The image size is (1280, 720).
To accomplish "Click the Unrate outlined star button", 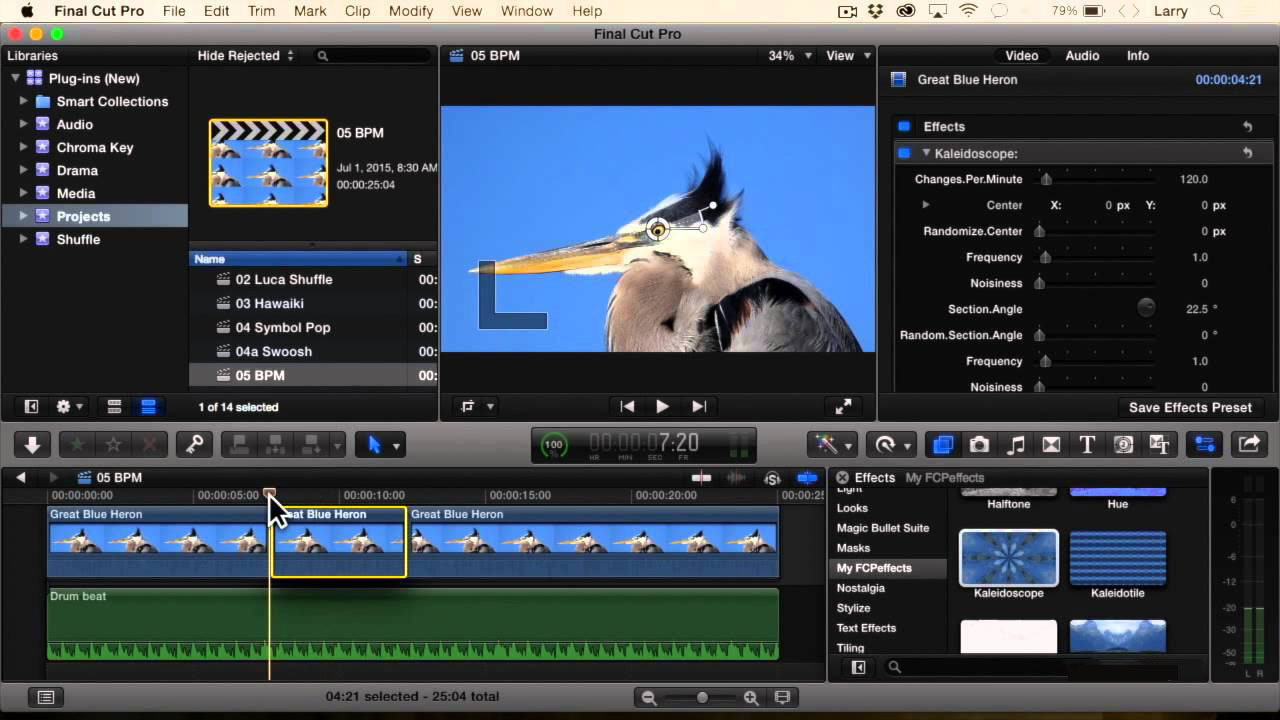I will click(113, 445).
